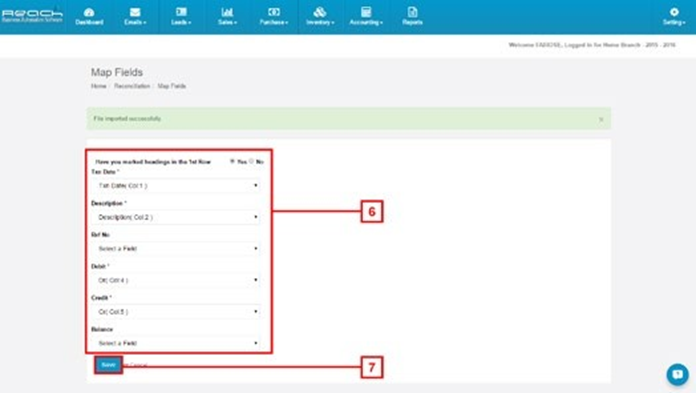The image size is (696, 393).
Task: Open the Purchase menu icon
Action: point(274,12)
